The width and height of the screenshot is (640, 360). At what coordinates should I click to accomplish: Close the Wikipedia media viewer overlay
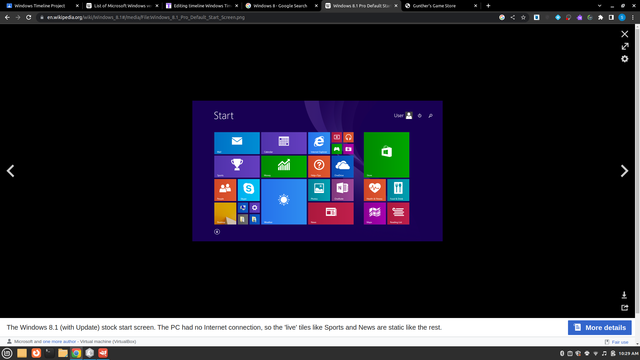point(624,34)
